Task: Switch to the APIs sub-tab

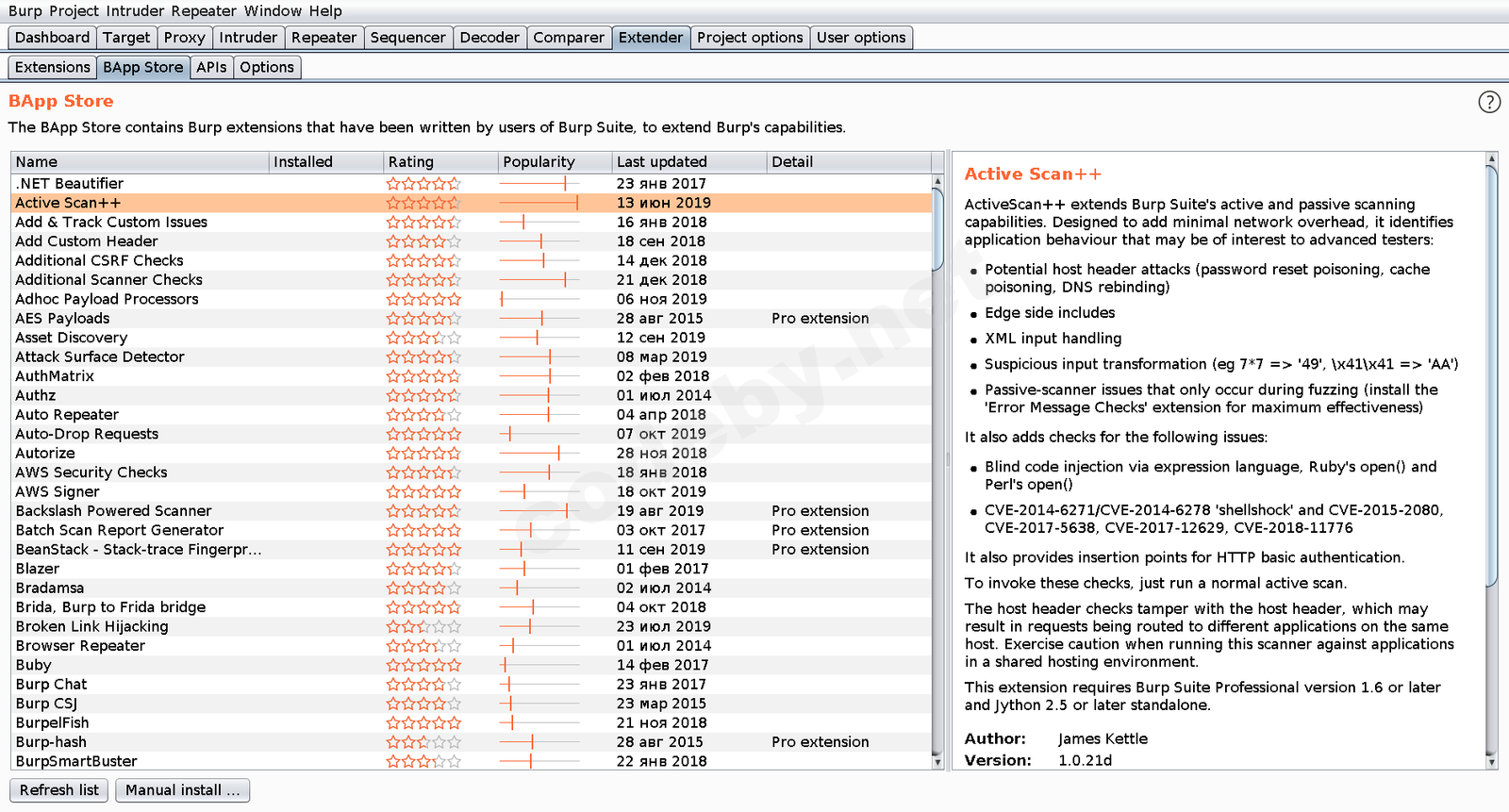Action: click(x=211, y=67)
